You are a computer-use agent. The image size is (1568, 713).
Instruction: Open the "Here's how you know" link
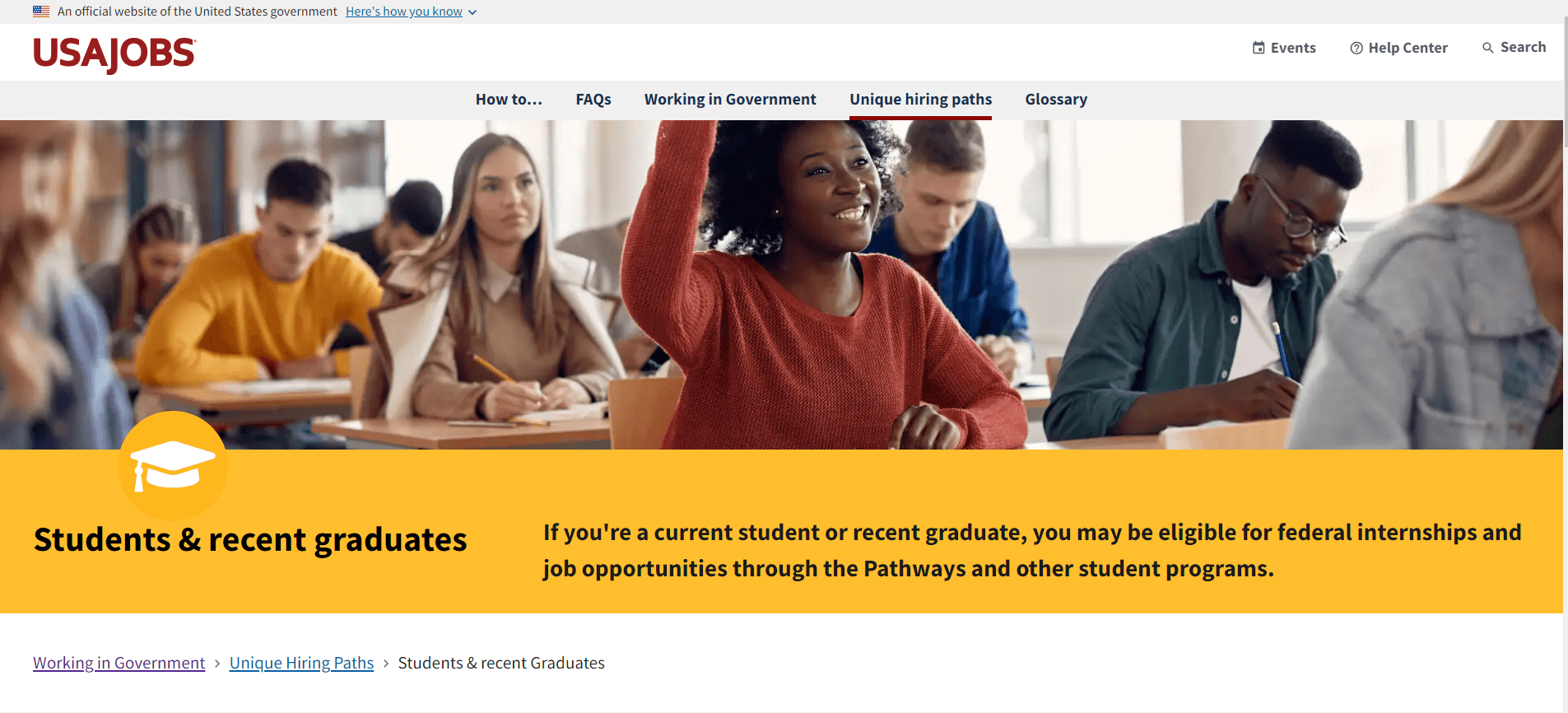click(x=404, y=12)
